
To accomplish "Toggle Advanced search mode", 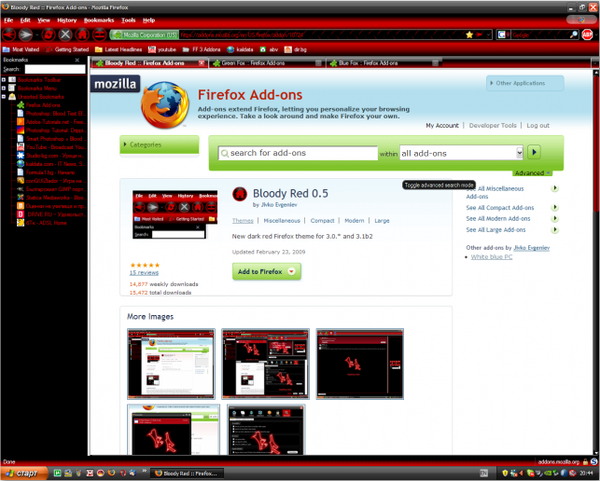I will click(x=532, y=173).
